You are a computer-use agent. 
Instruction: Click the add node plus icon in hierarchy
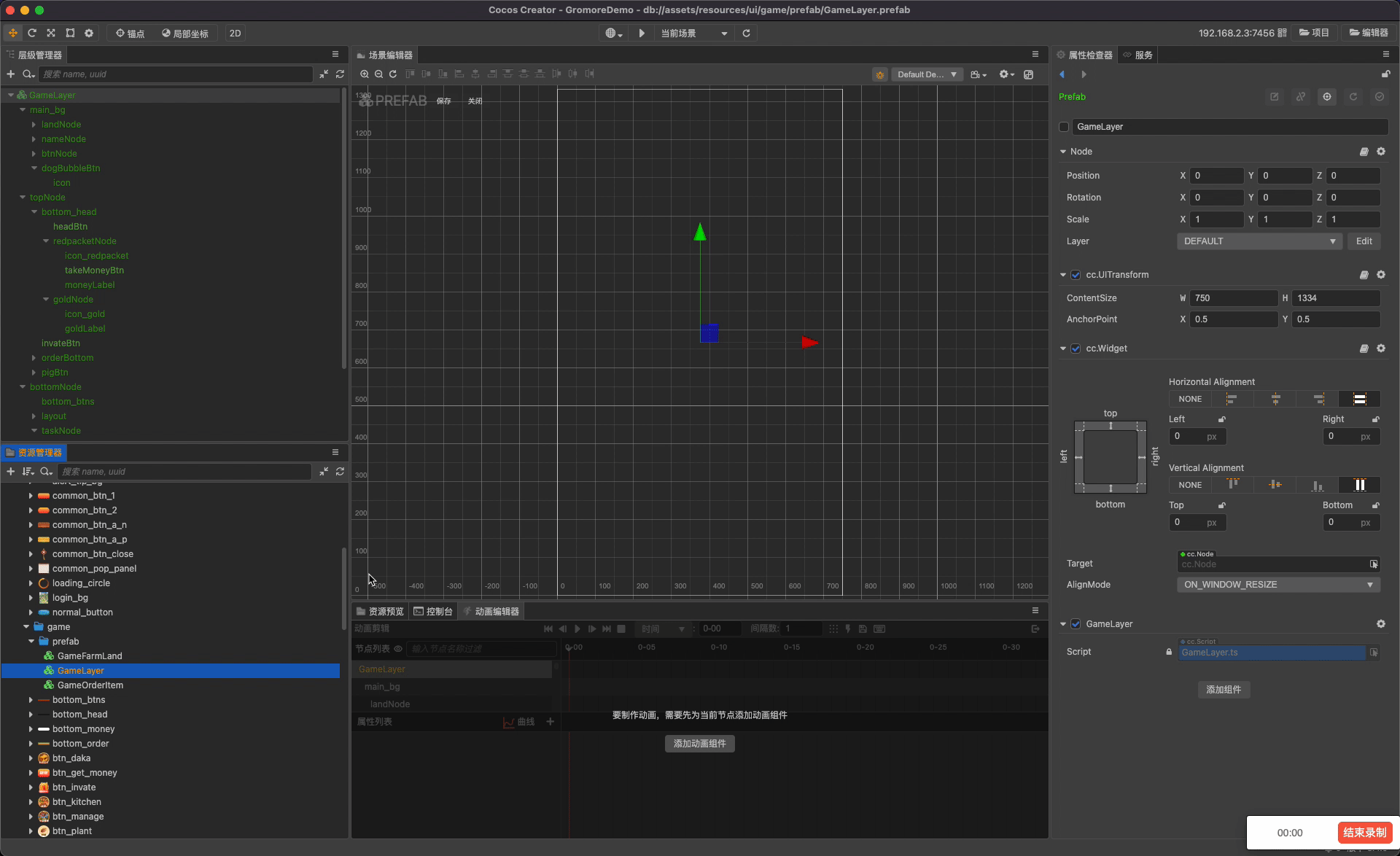click(11, 74)
